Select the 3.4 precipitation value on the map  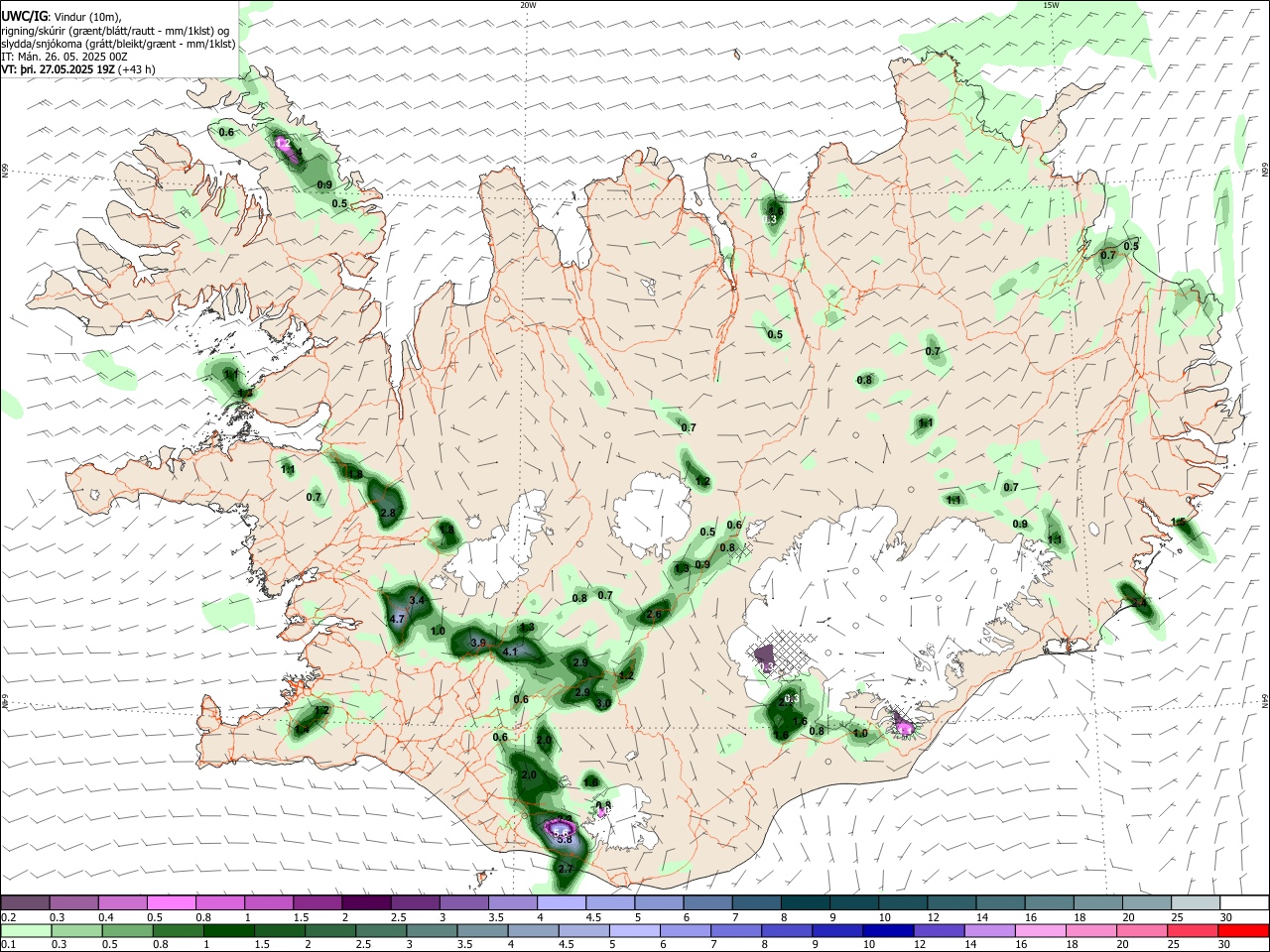[x=417, y=600]
